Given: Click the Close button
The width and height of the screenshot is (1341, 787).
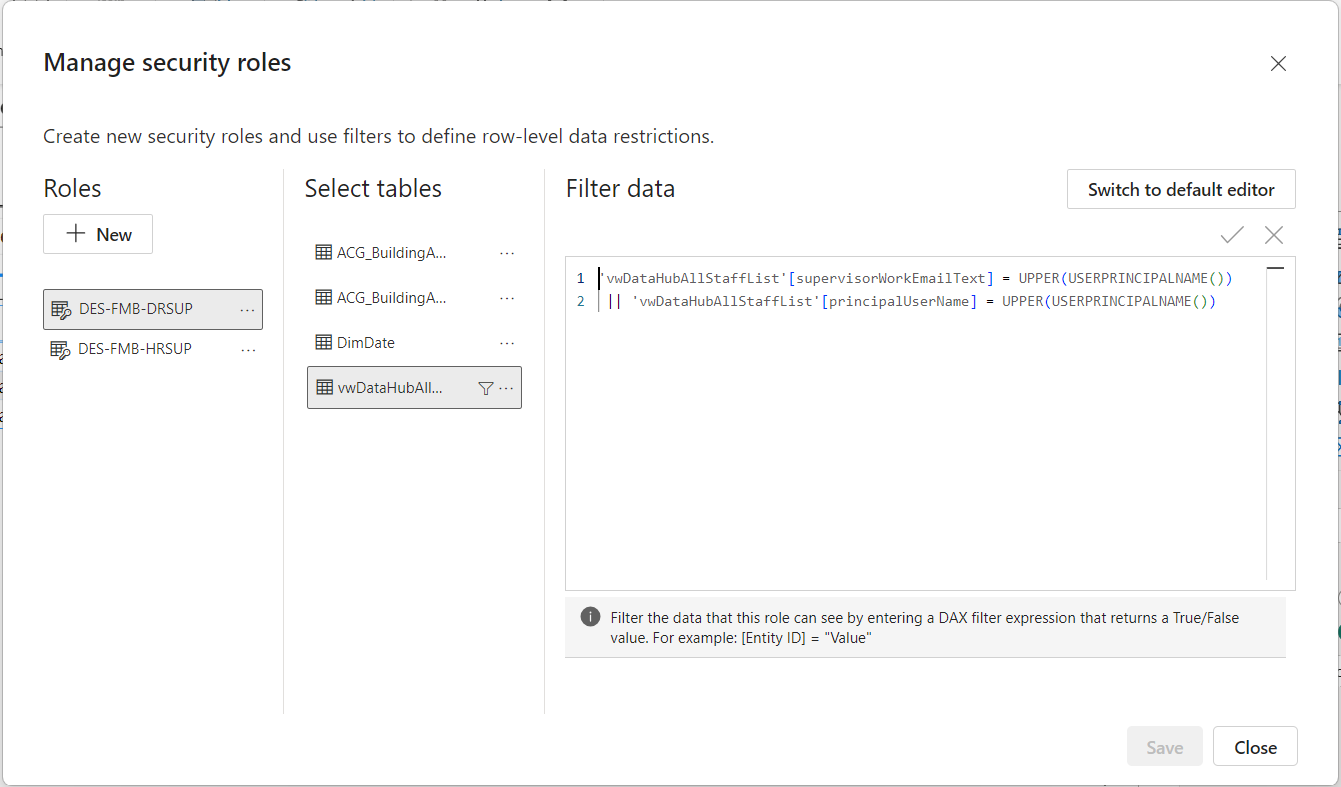Looking at the screenshot, I should tap(1255, 747).
